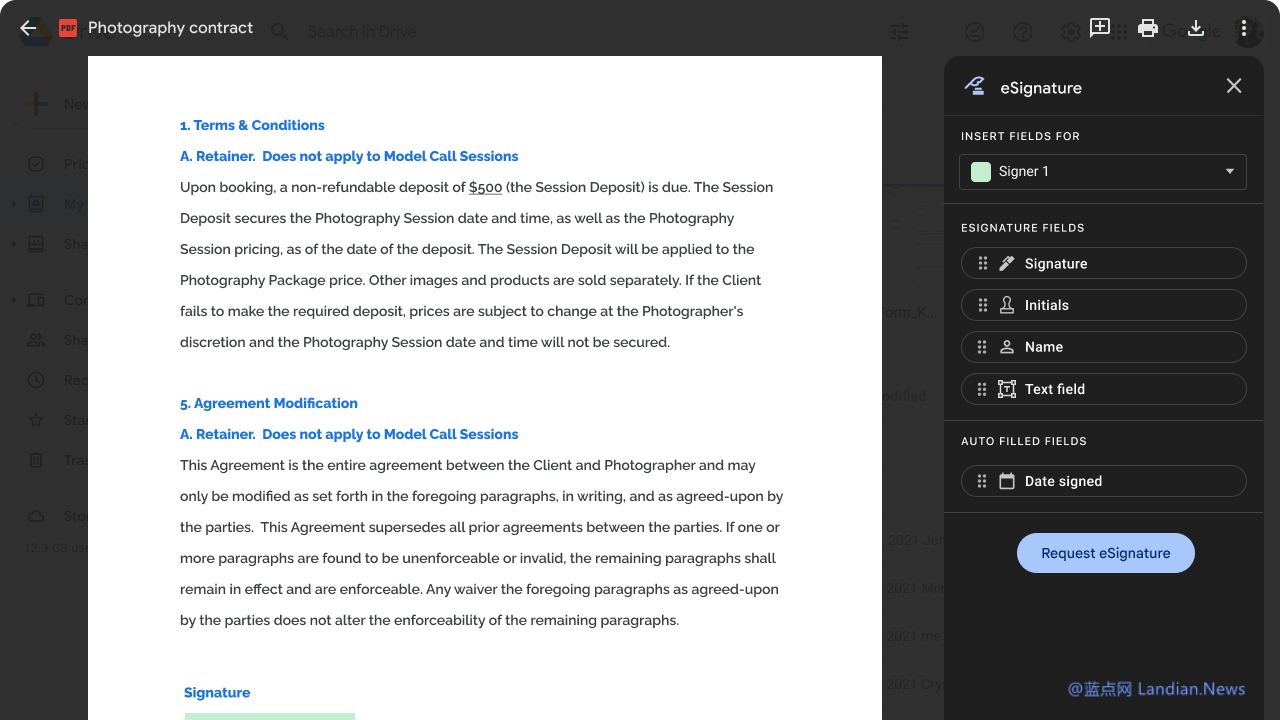Screen dimensions: 1280x720
Task: Click 'AUTO FILLED FIELDS' section label
Action: 1024,441
